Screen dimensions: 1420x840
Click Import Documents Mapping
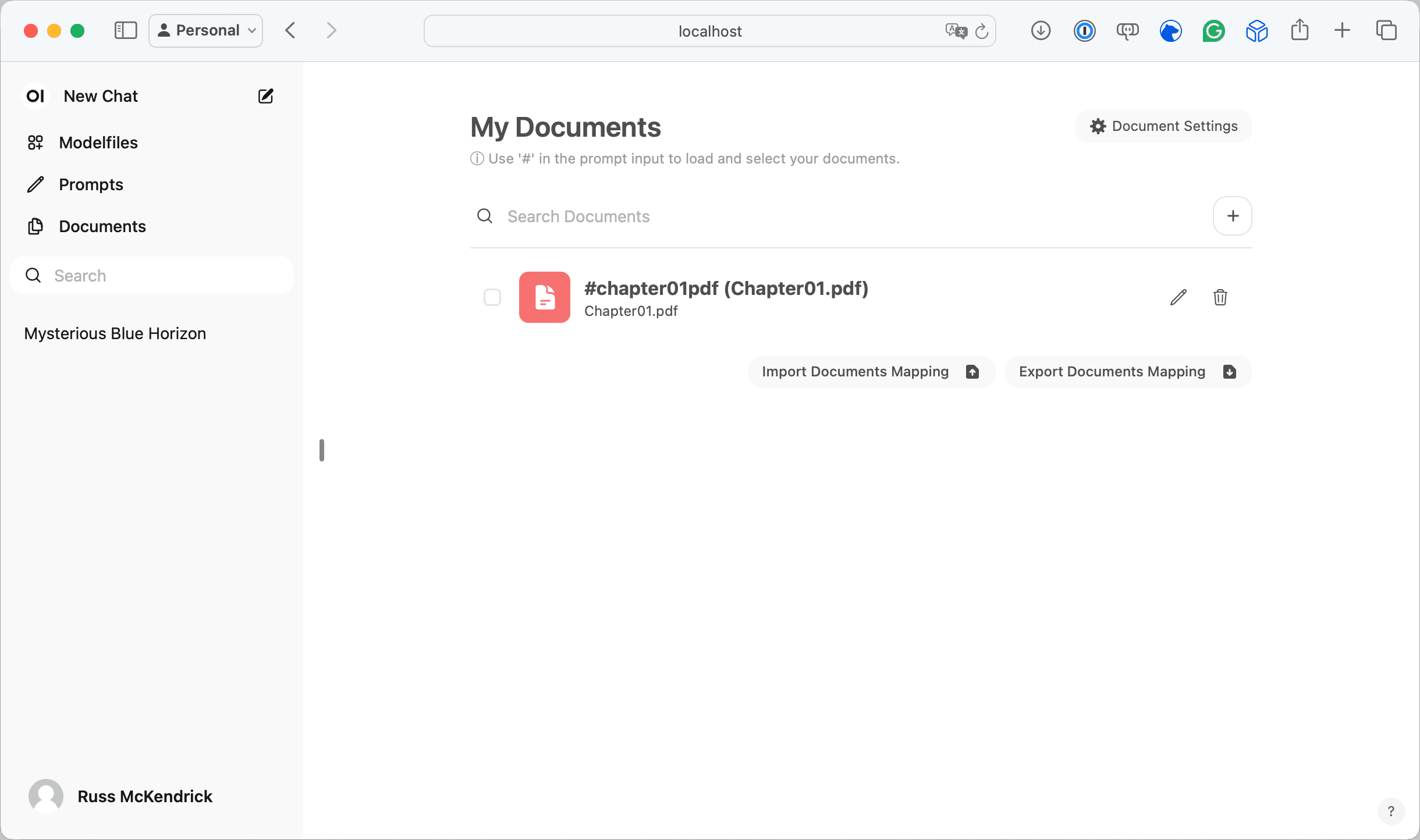point(871,372)
